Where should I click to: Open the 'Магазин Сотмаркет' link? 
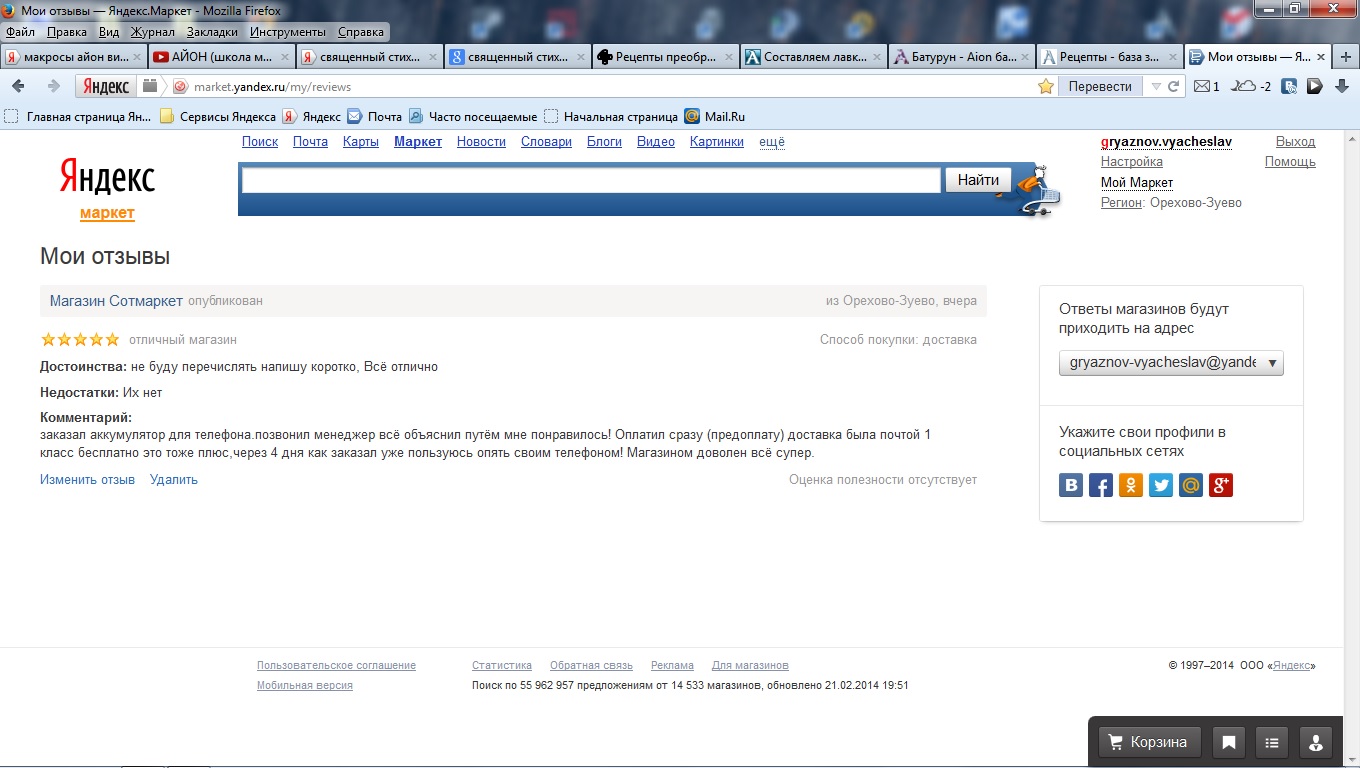click(x=116, y=301)
